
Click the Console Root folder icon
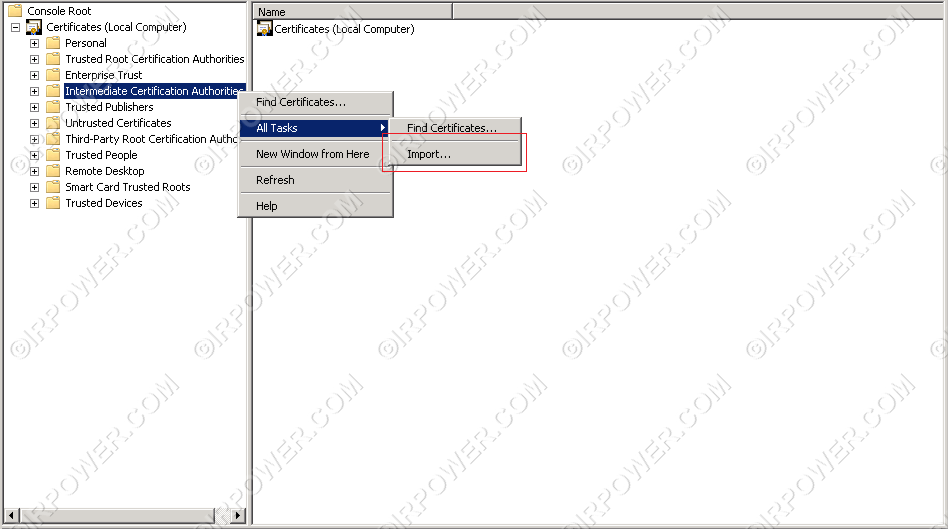[x=15, y=11]
